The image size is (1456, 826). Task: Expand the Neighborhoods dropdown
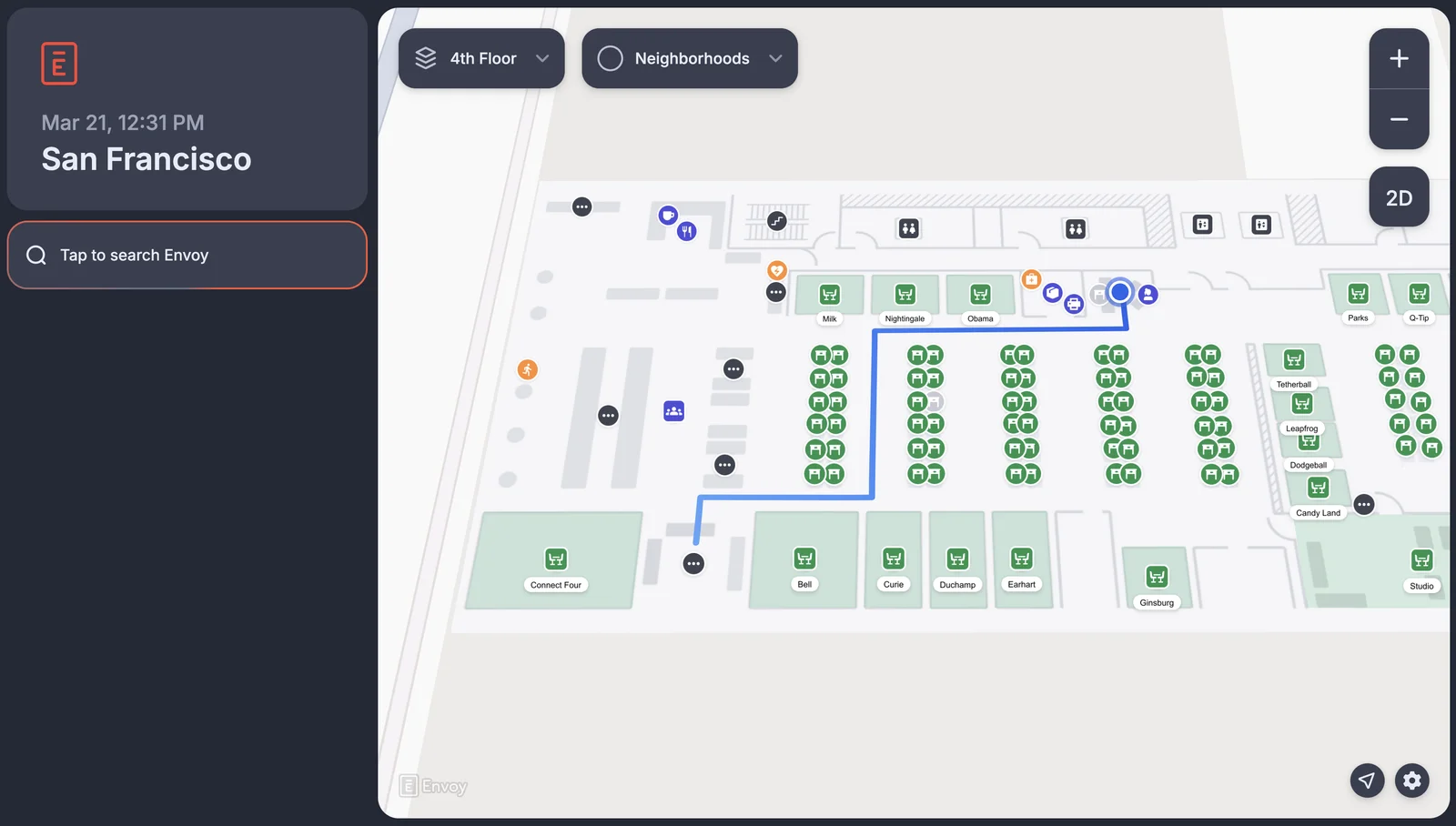(690, 58)
